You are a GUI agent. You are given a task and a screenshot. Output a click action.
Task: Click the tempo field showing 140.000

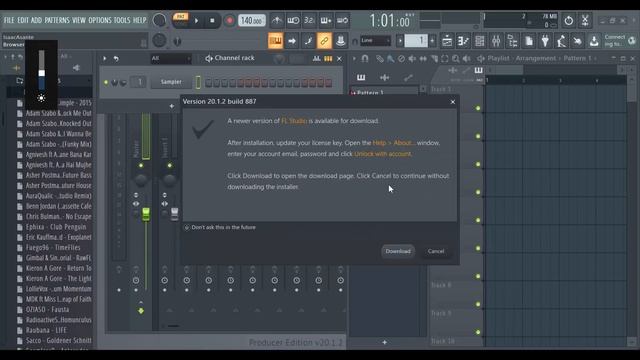(251, 20)
